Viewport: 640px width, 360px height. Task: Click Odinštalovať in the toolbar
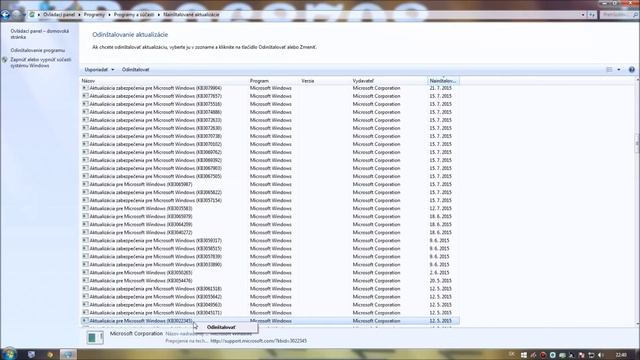[136, 70]
